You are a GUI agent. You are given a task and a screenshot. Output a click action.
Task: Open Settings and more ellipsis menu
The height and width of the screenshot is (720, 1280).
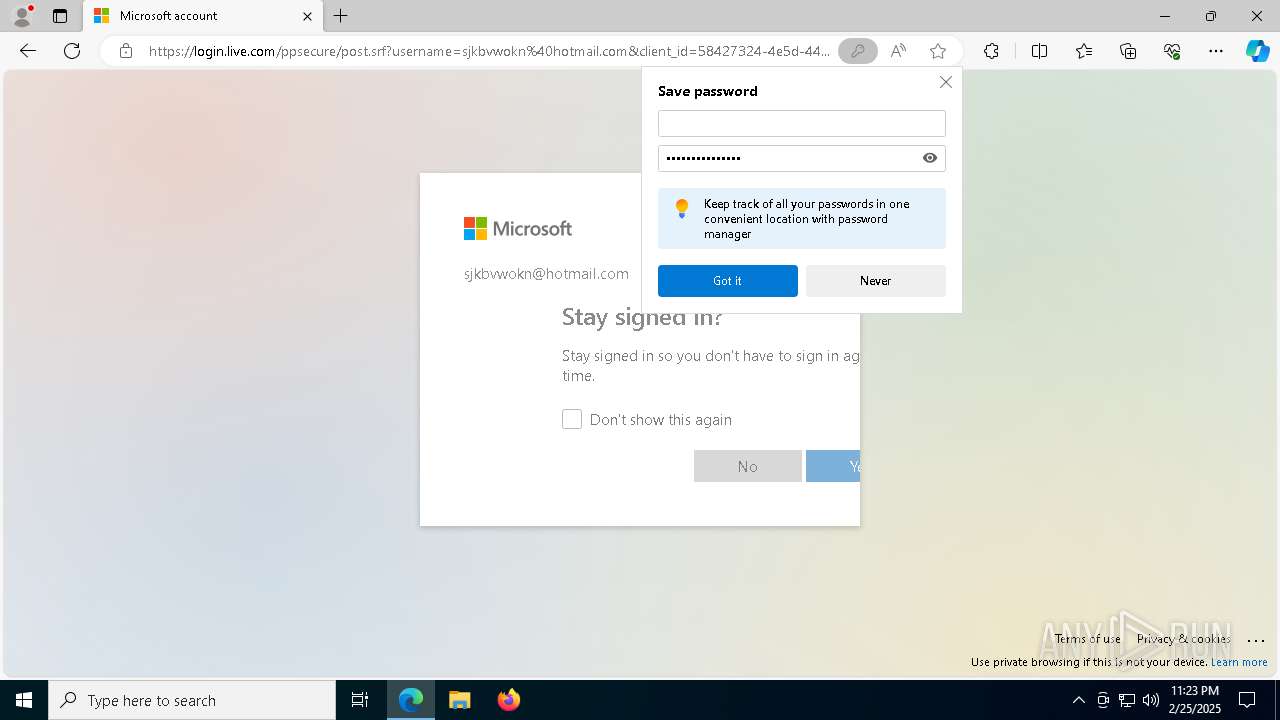[1216, 51]
